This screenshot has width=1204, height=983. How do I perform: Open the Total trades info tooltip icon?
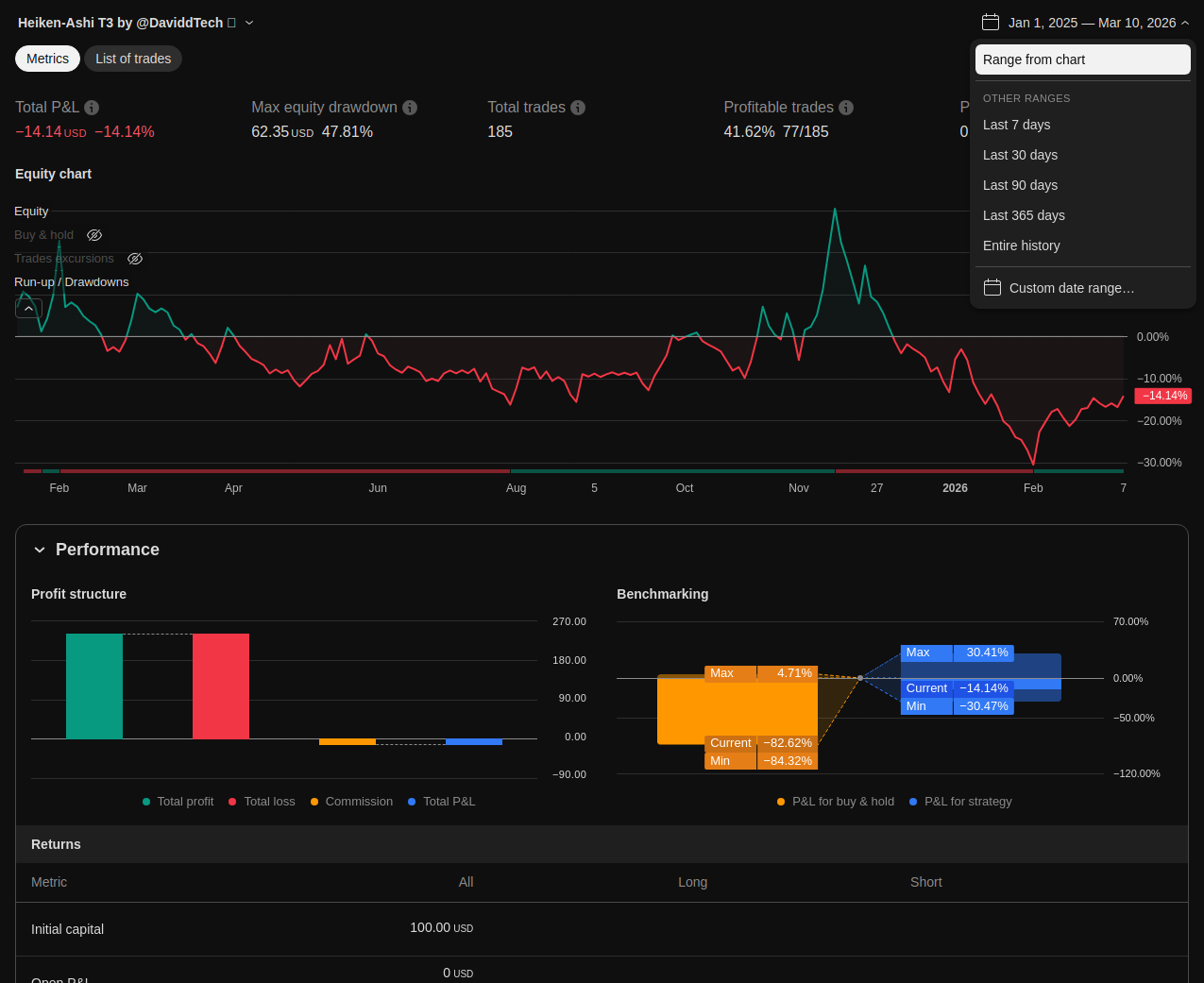pyautogui.click(x=578, y=108)
